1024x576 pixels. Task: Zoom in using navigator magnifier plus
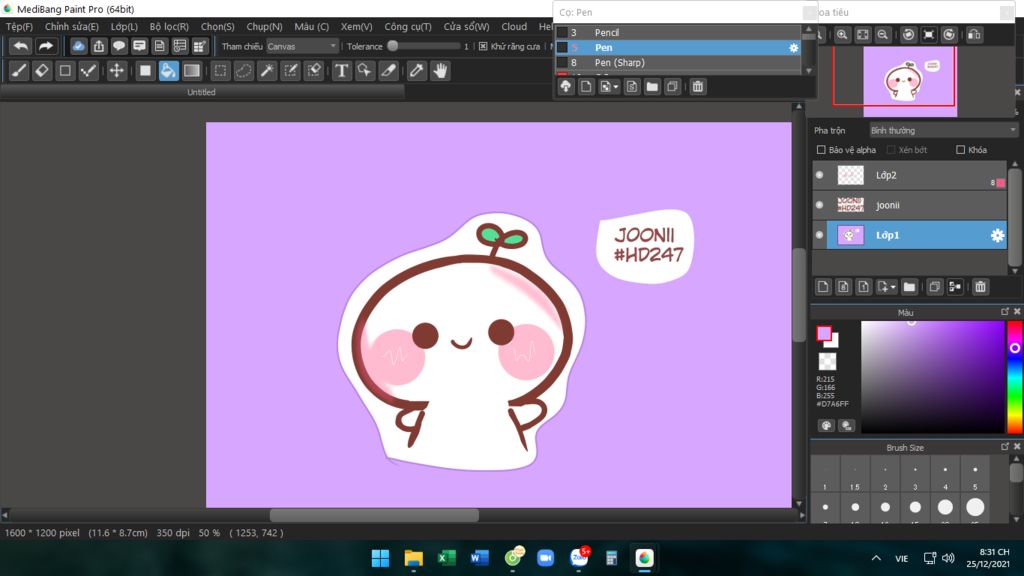[842, 35]
